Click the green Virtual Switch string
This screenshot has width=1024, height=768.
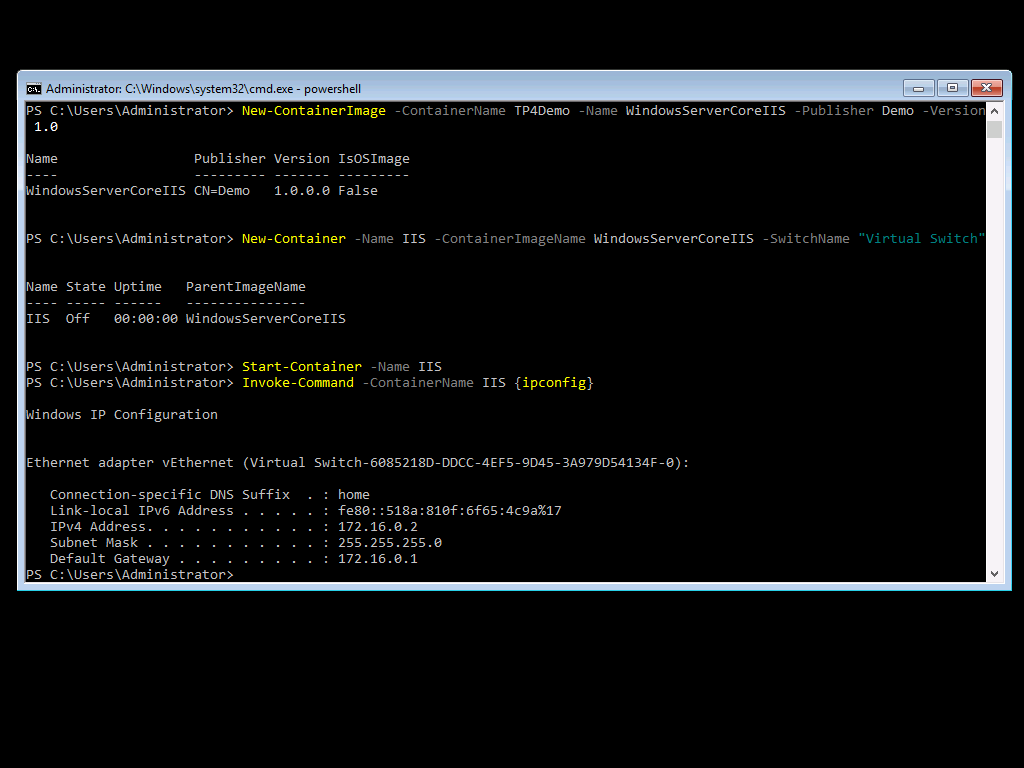point(920,238)
